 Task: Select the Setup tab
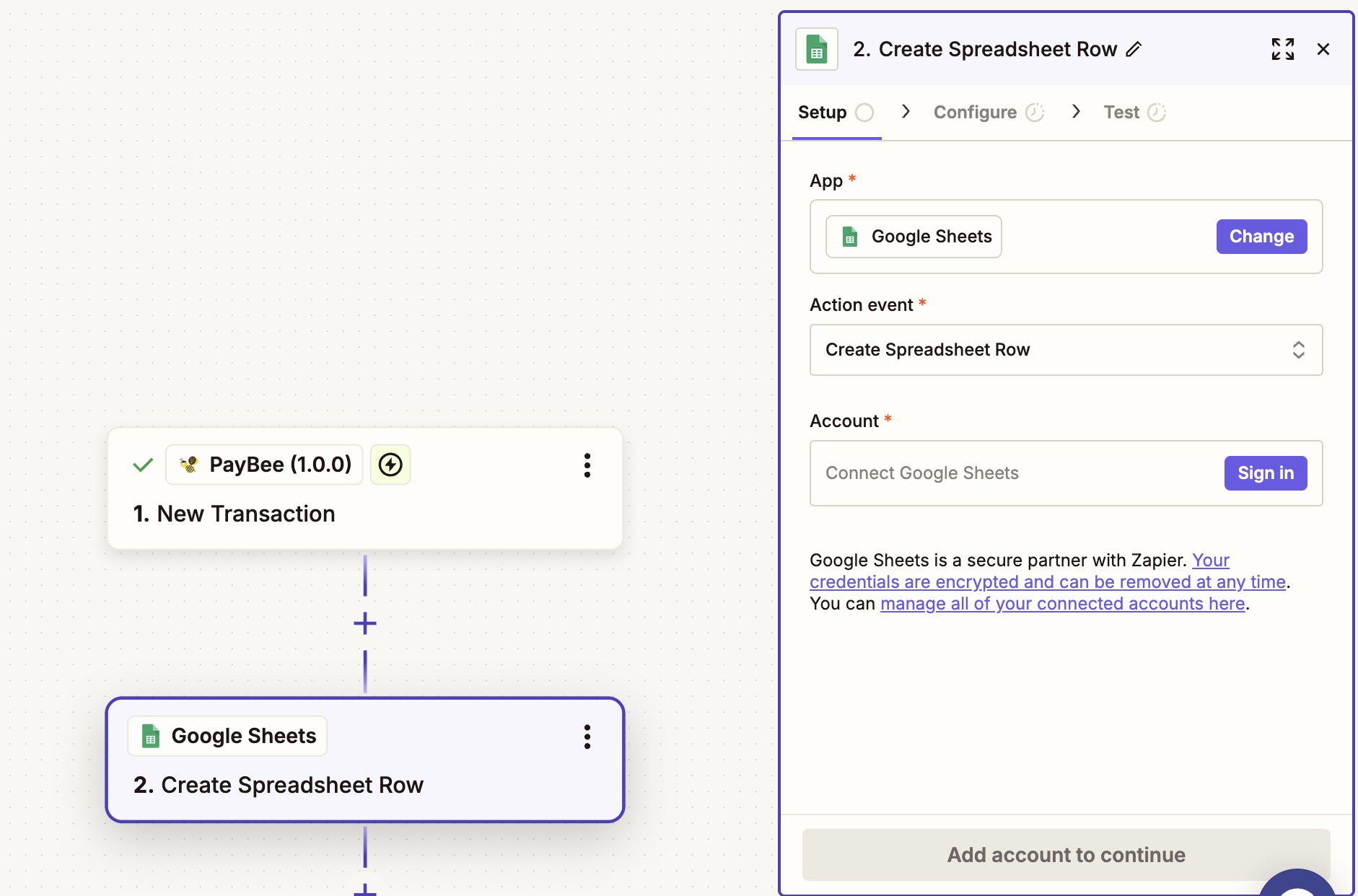coord(823,113)
